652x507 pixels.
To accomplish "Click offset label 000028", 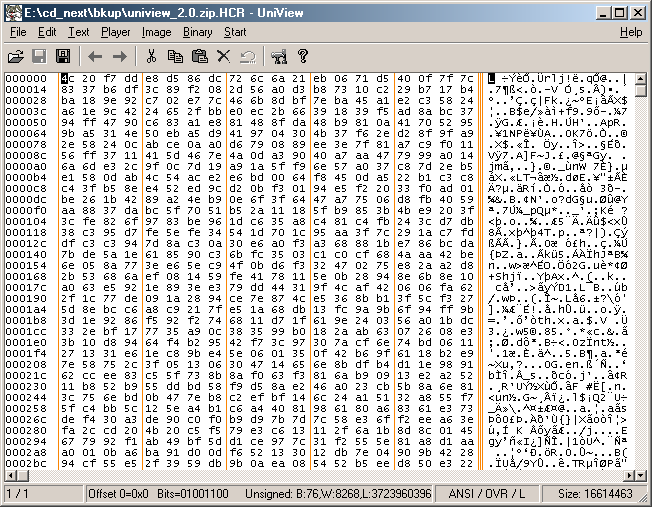I will tap(26, 100).
